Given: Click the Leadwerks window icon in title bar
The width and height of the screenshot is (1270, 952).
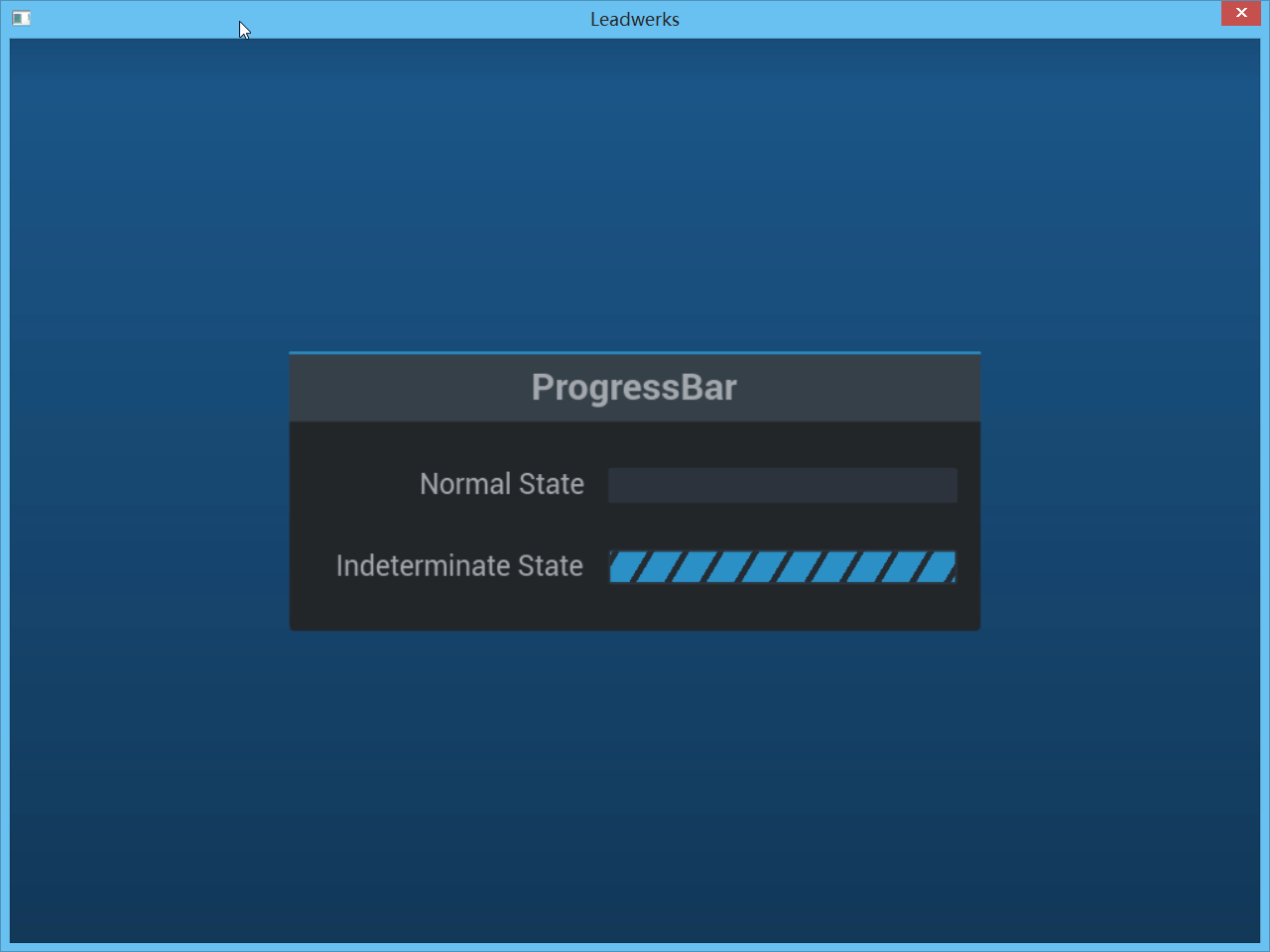Looking at the screenshot, I should point(21,18).
